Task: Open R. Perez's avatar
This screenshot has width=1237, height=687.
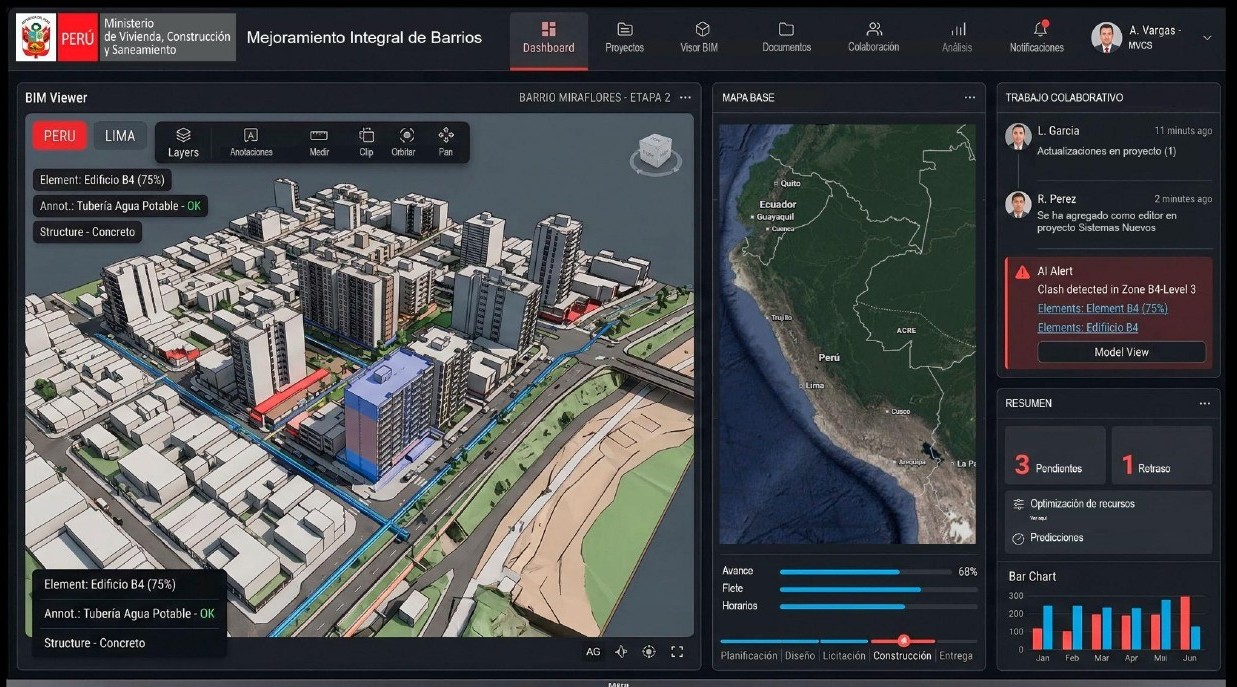Action: coord(1018,204)
